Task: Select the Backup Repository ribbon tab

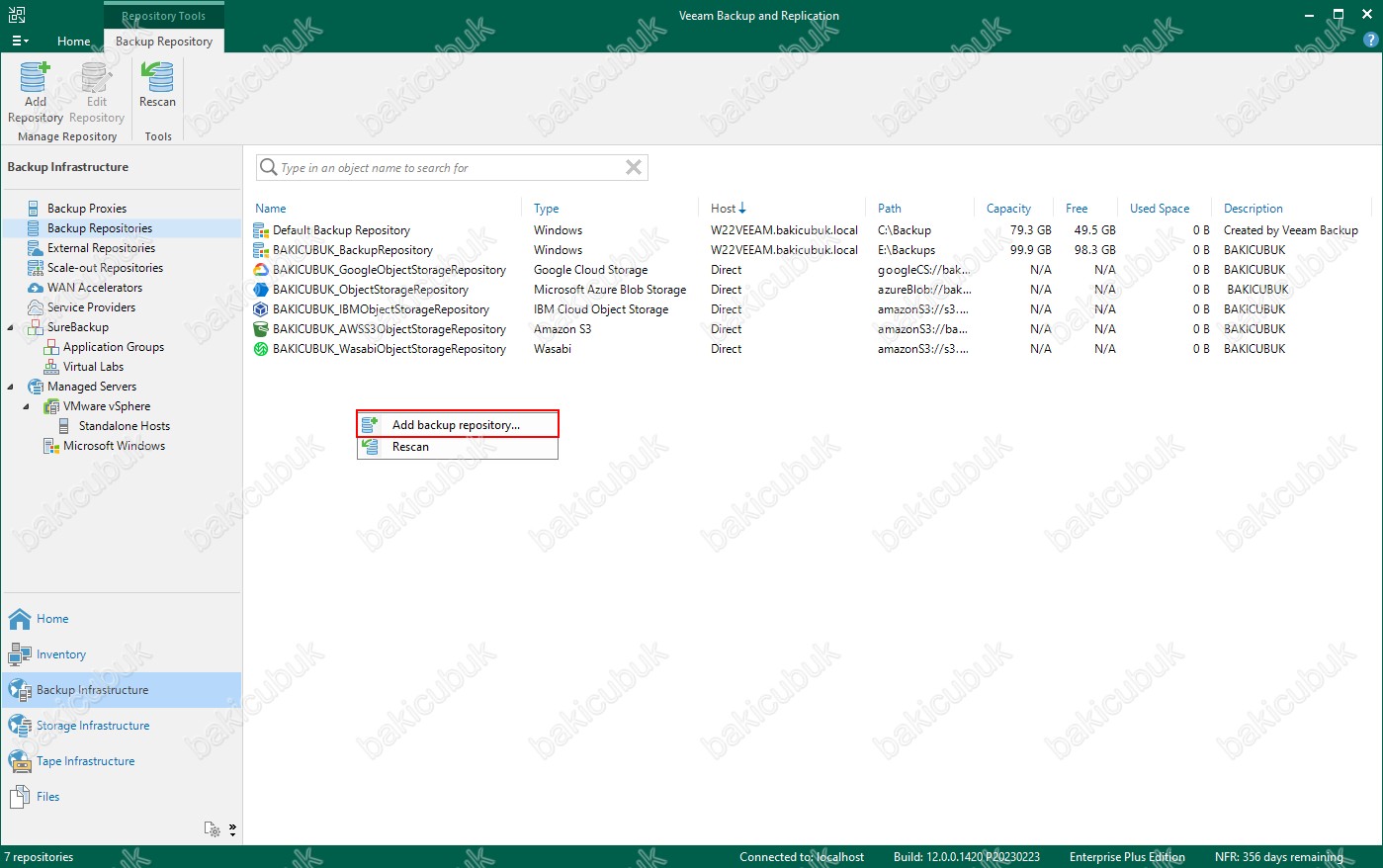Action: pos(164,42)
